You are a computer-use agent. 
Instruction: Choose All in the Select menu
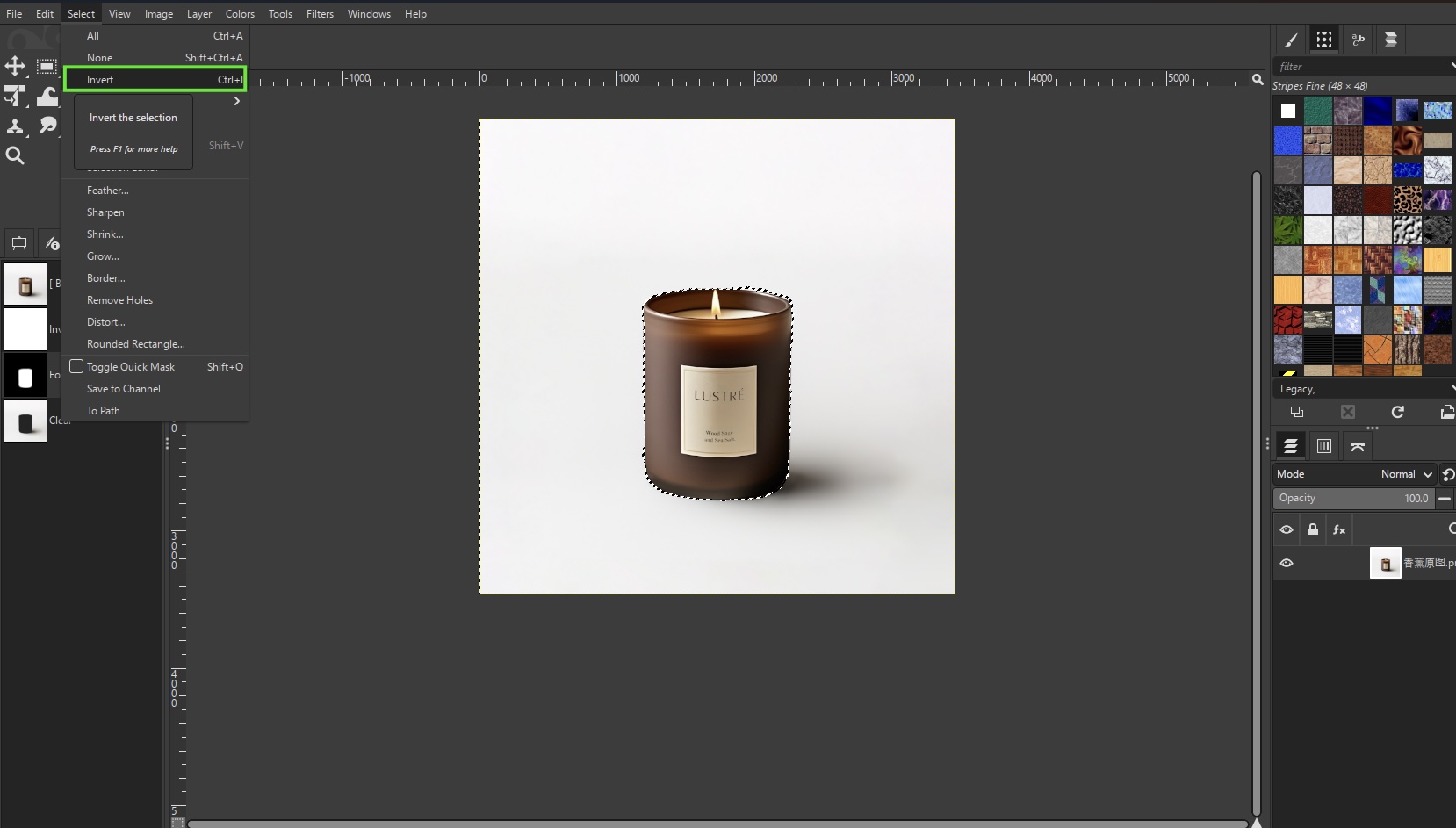tap(155, 36)
